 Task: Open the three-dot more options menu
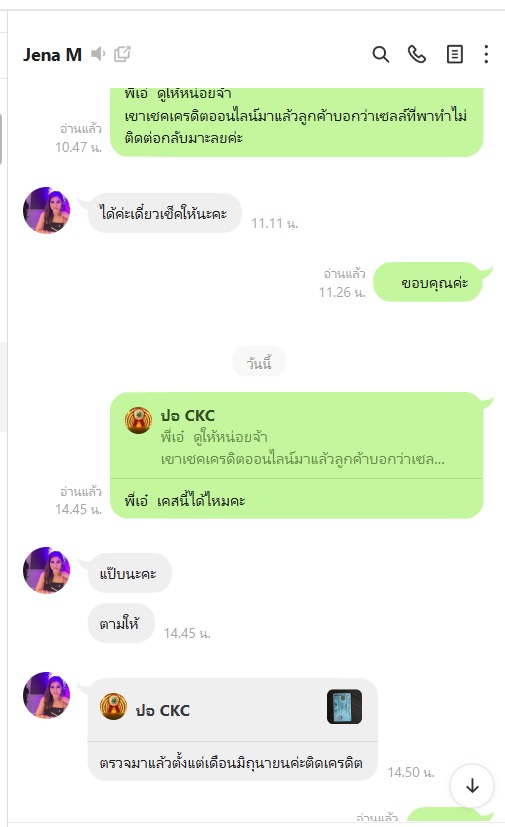tap(486, 54)
